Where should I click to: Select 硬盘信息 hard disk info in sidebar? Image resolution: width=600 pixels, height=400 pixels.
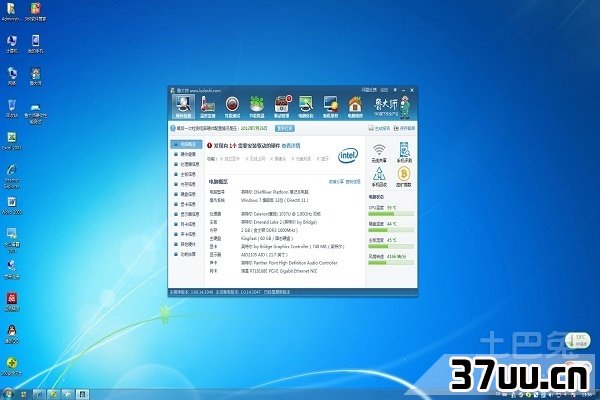(x=186, y=194)
